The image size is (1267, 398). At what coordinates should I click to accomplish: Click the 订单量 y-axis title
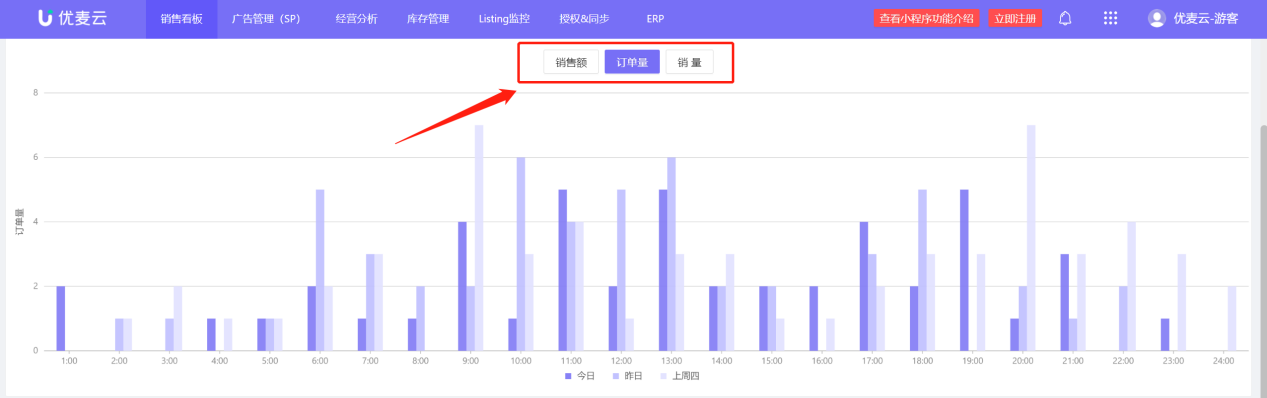point(19,221)
